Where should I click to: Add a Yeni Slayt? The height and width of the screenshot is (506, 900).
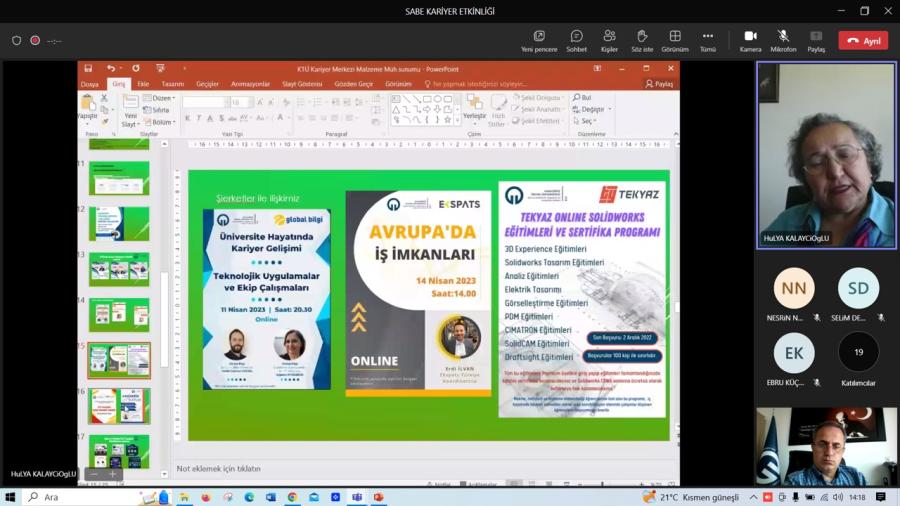(x=130, y=111)
